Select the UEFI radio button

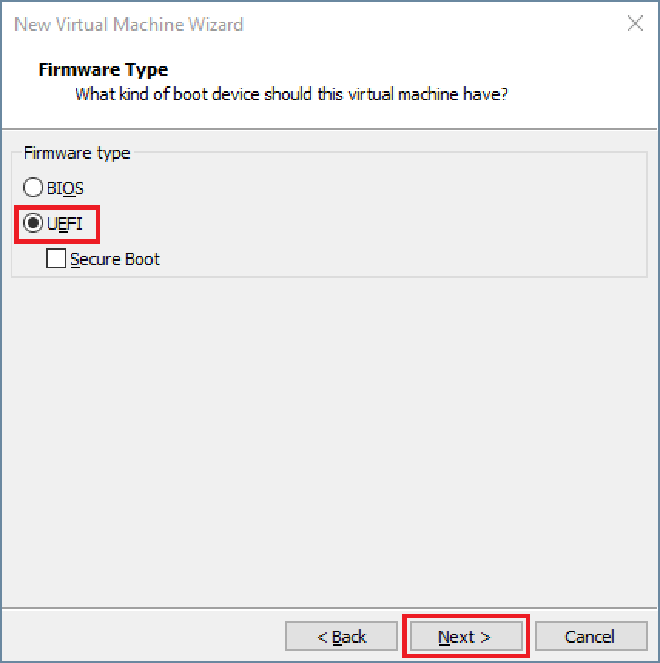[x=34, y=223]
